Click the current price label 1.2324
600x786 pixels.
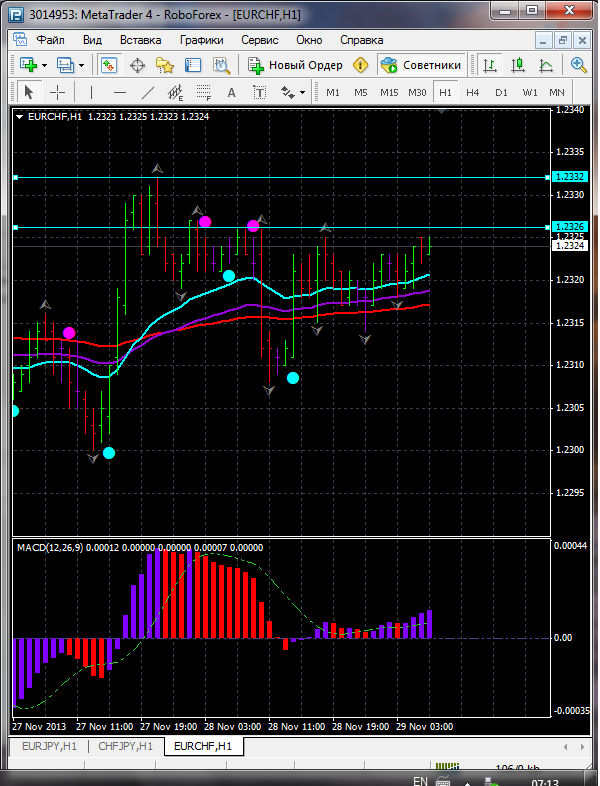click(569, 245)
